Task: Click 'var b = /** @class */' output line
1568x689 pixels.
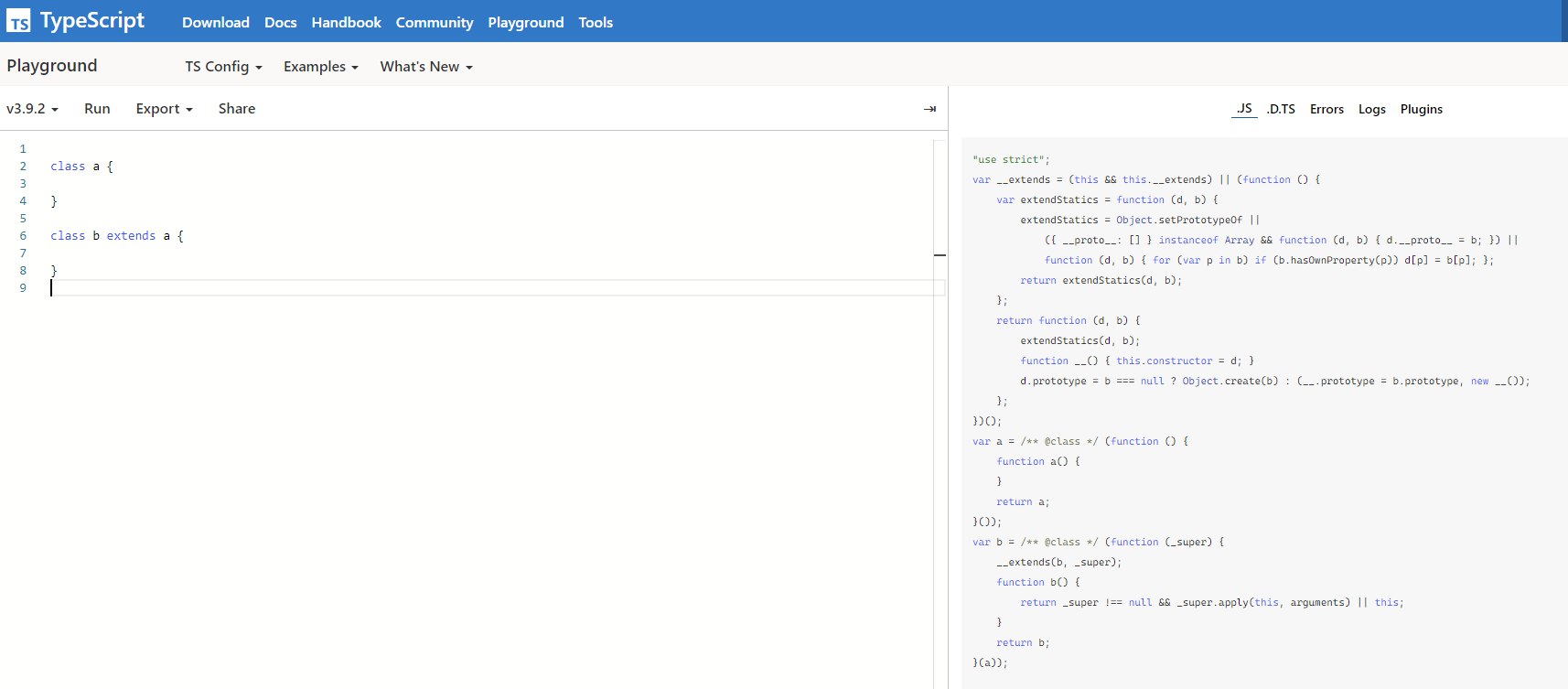Action: (1098, 542)
